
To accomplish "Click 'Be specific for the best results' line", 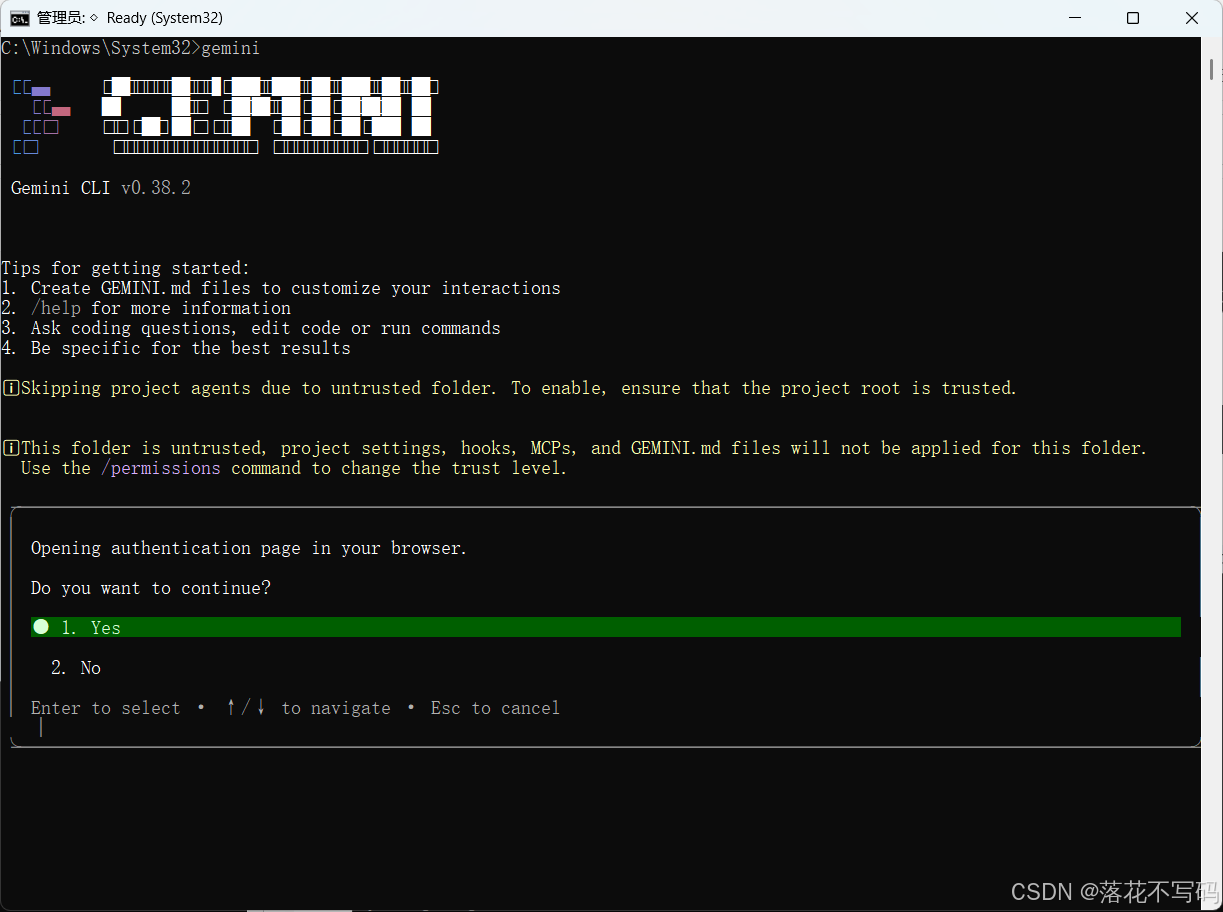I will [x=176, y=348].
